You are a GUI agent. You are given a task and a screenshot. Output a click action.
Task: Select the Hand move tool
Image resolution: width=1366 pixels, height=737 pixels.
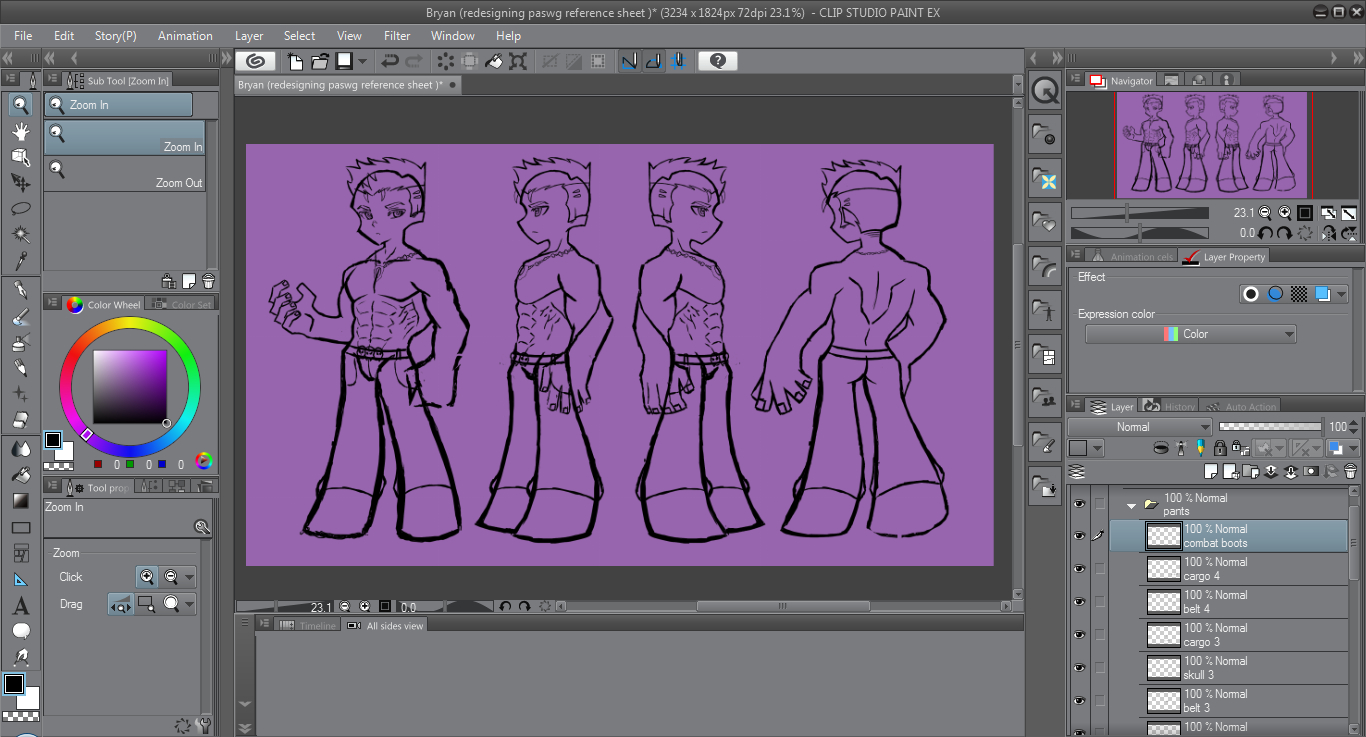[20, 131]
